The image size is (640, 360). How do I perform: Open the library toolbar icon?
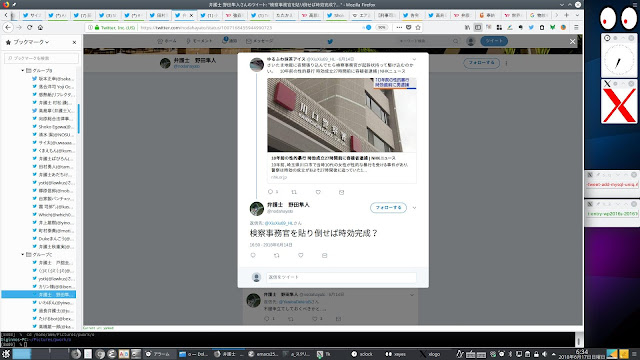(x=467, y=27)
